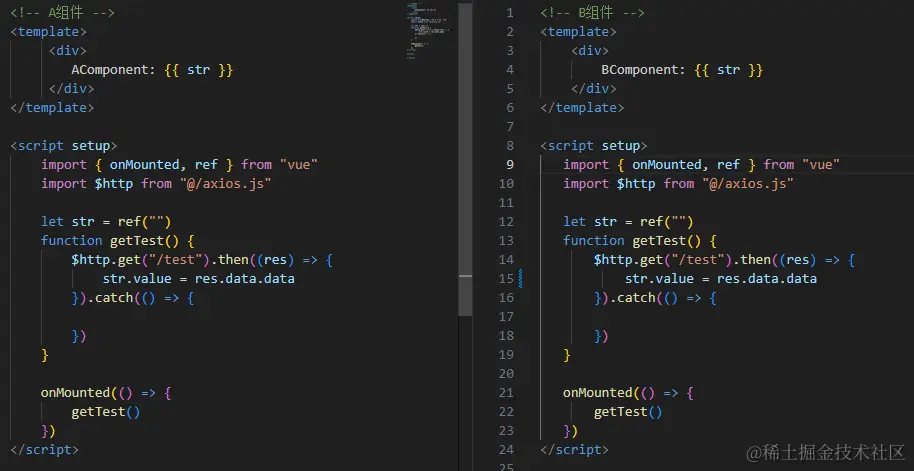Screen dimensions: 914x471
Task: Select line number 4 in right editor gutter
Action: coord(510,70)
